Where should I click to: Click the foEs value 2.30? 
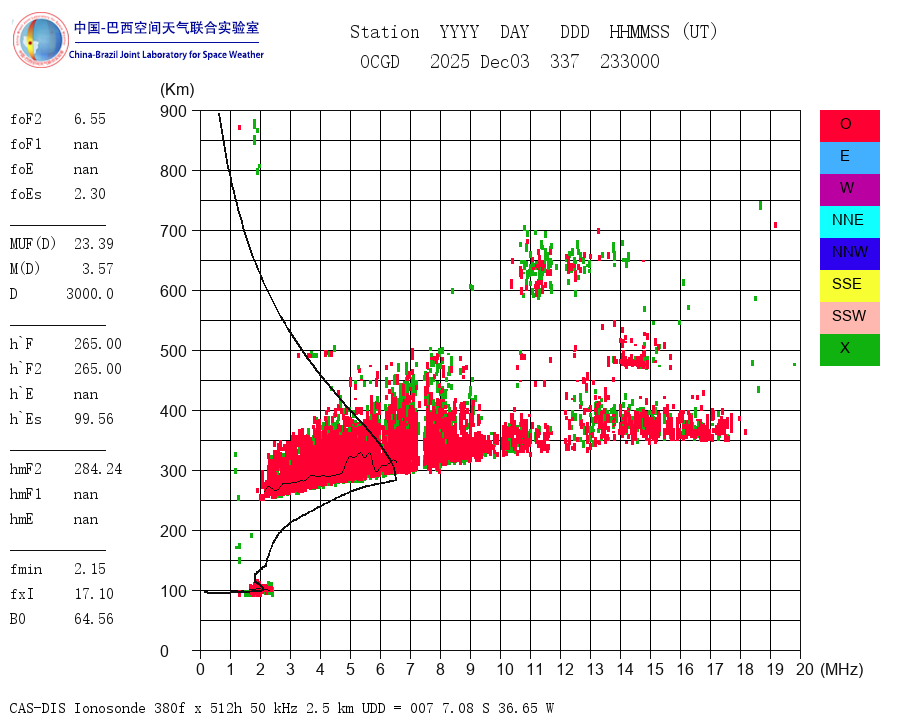(x=90, y=194)
